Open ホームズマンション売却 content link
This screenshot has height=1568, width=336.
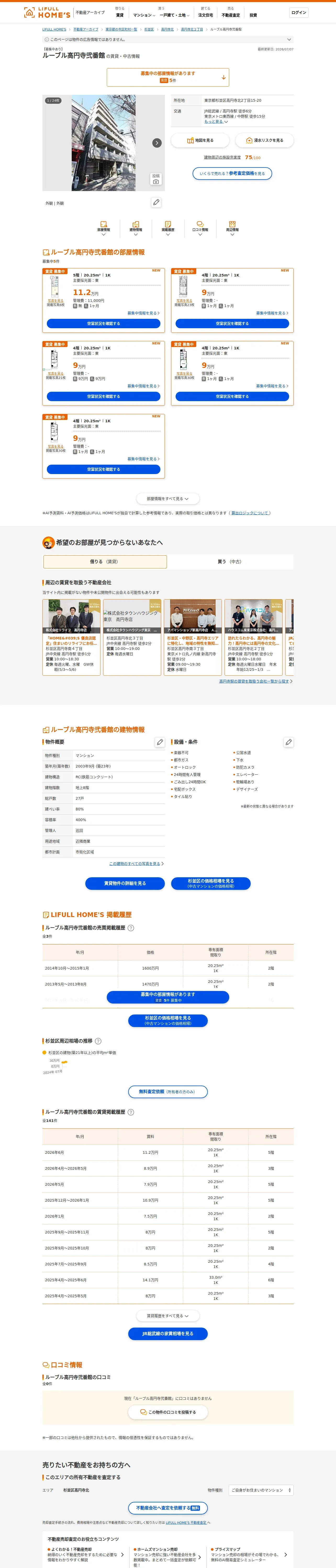click(167, 1557)
